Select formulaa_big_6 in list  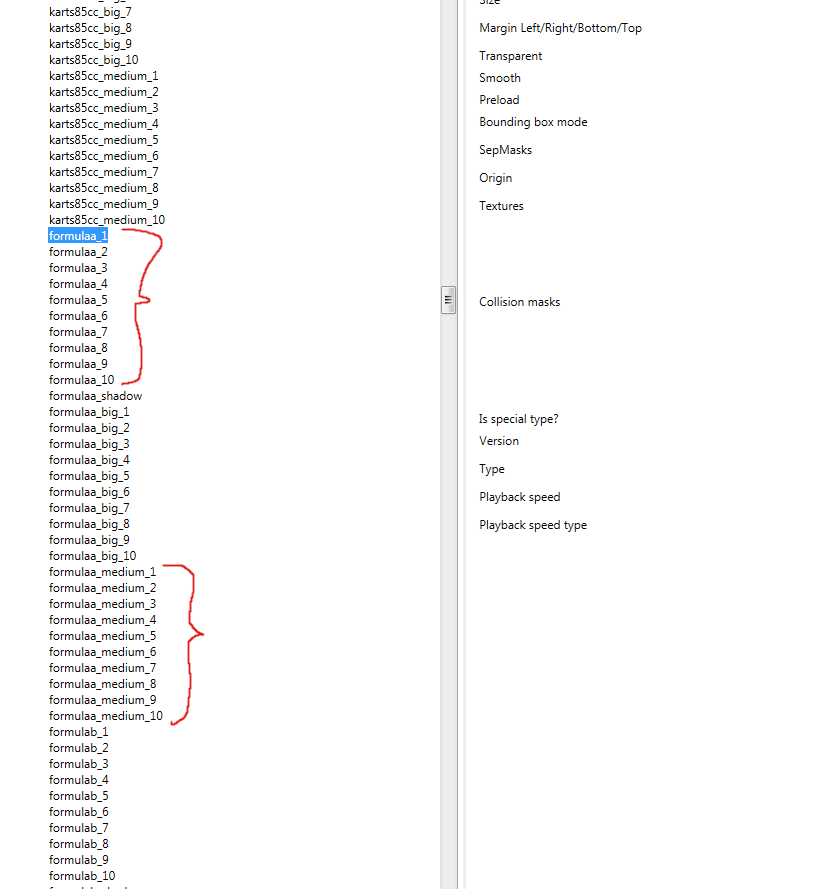coord(89,492)
